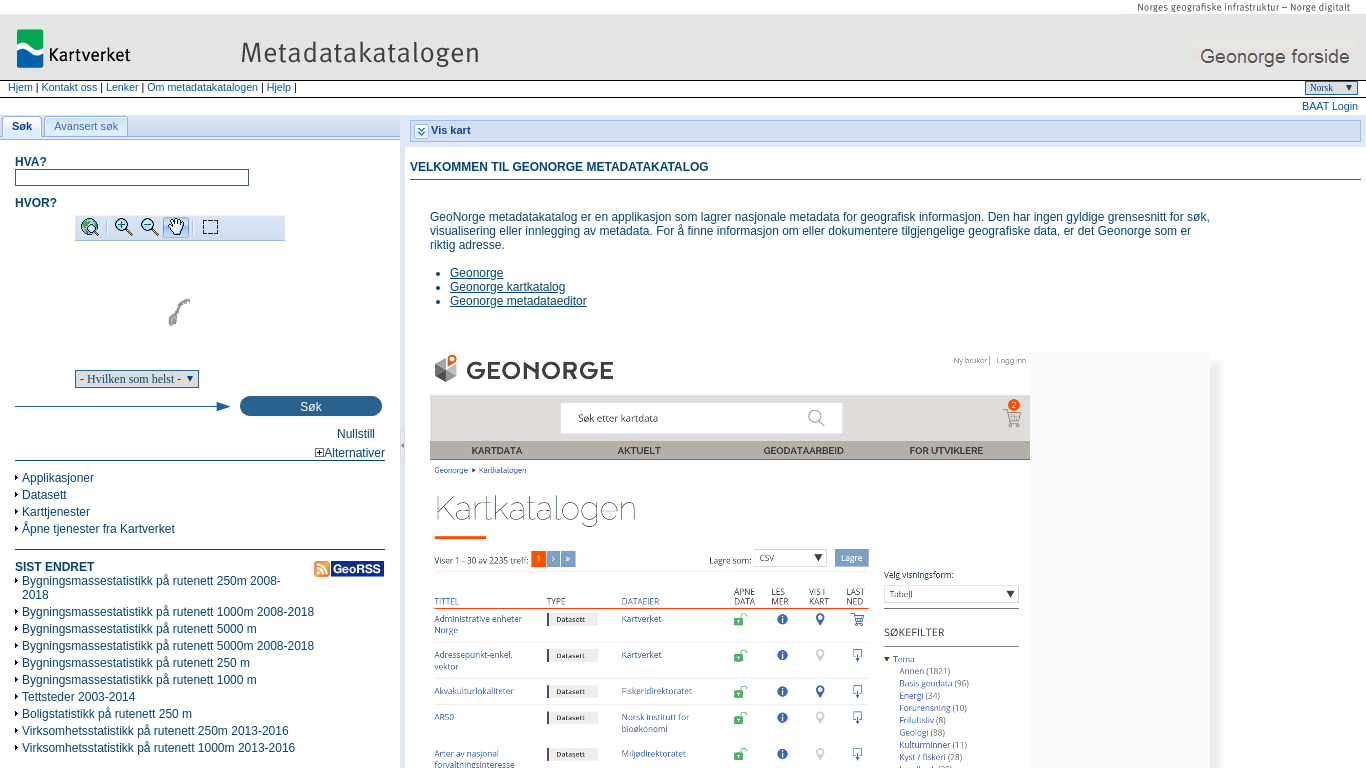Focus the HVA? search text field
This screenshot has height=768, width=1366.
click(x=132, y=178)
